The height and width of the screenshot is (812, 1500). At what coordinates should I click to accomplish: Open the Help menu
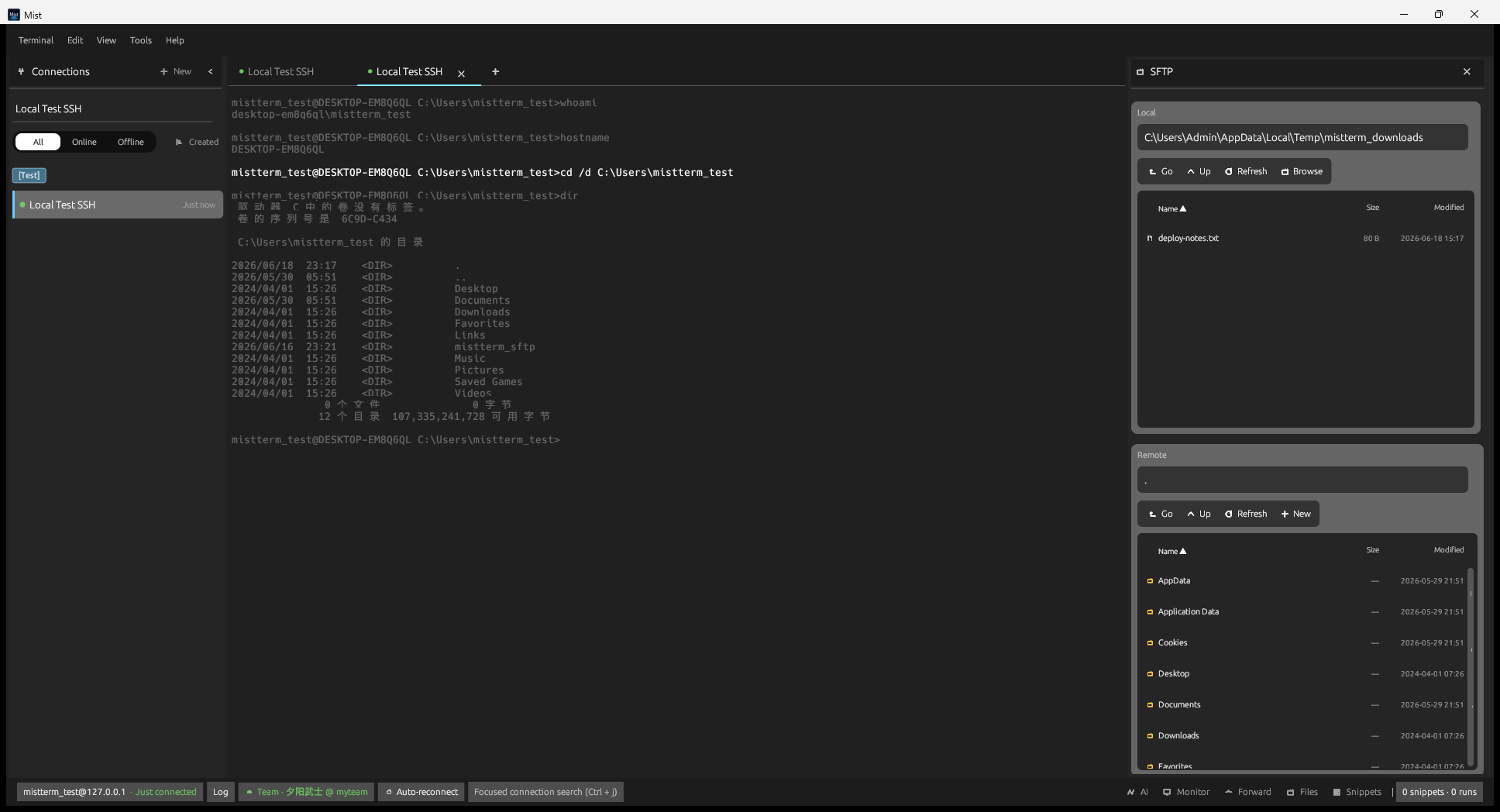[175, 40]
